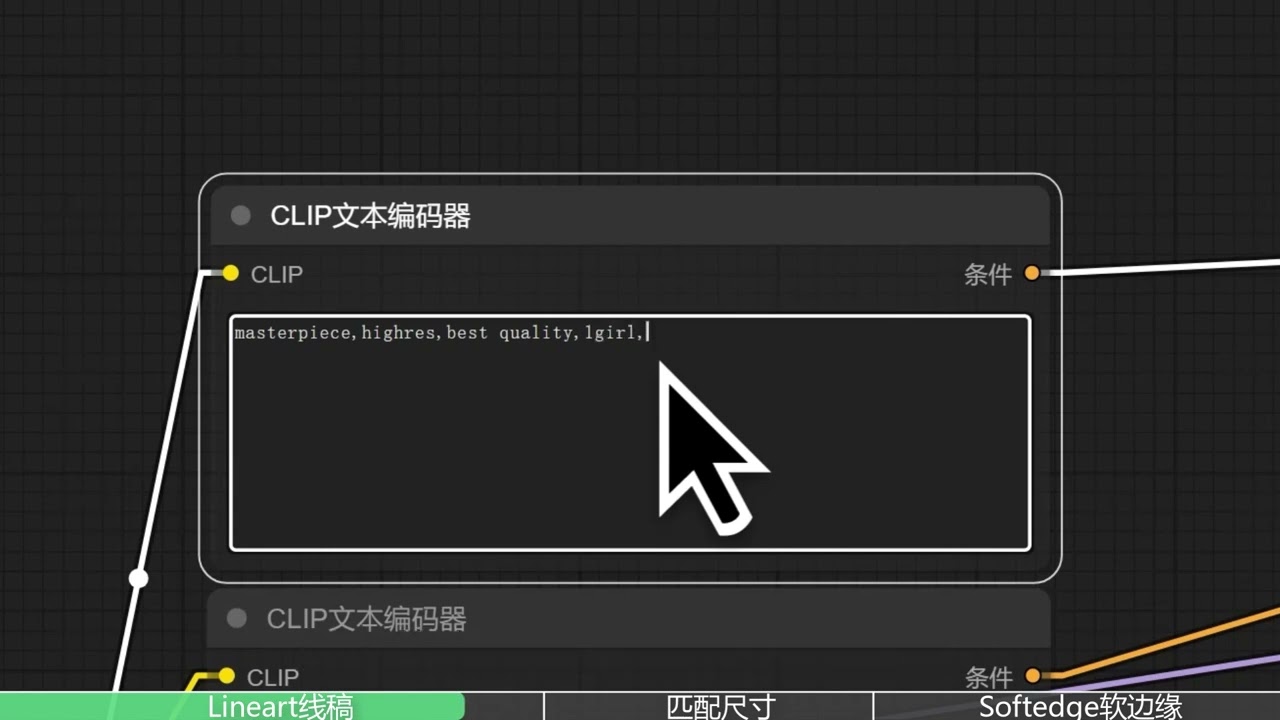
Task: Click the CLIP label on the top node
Action: click(277, 274)
